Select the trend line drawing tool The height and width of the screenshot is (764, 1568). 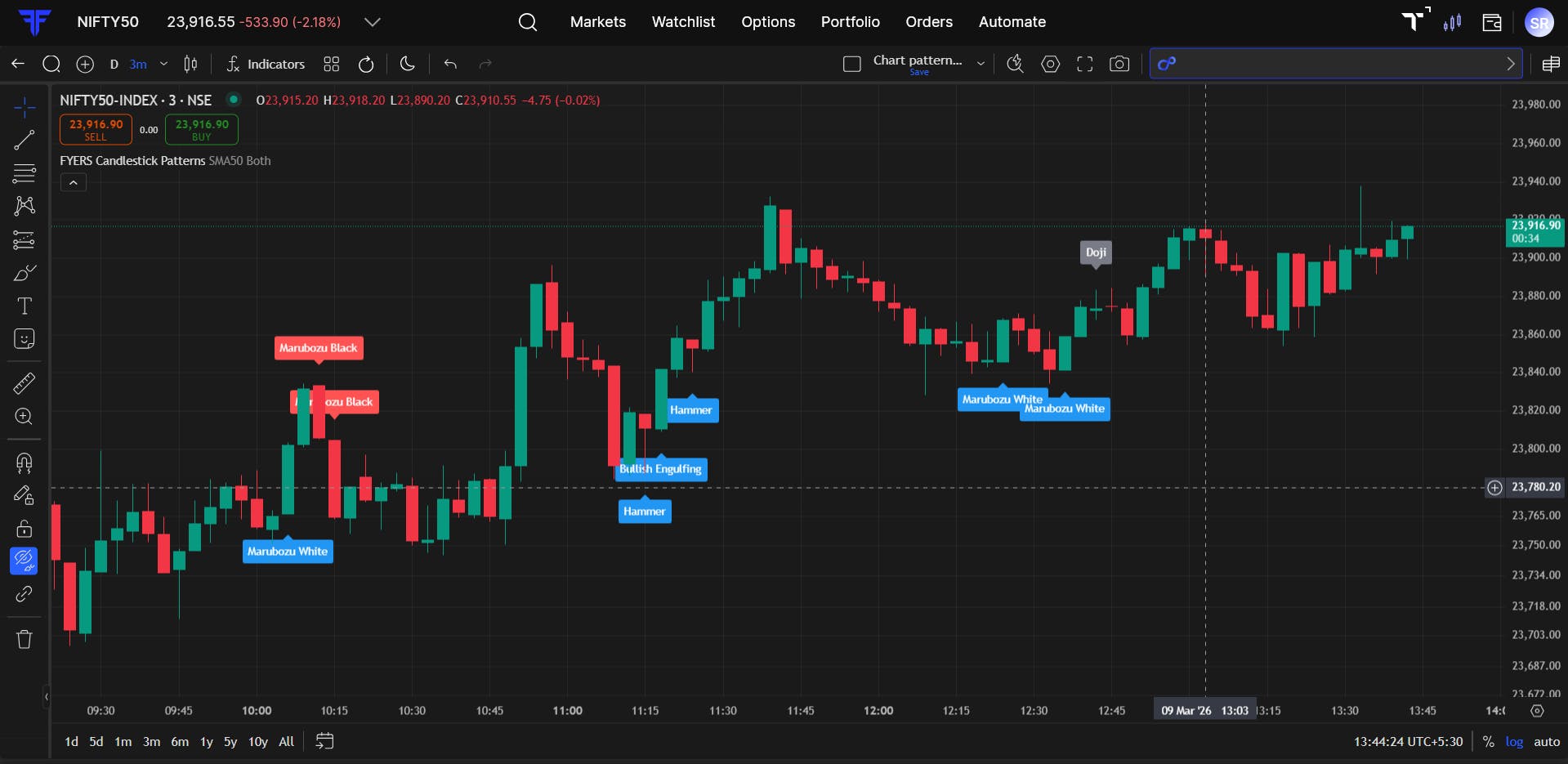(x=25, y=141)
